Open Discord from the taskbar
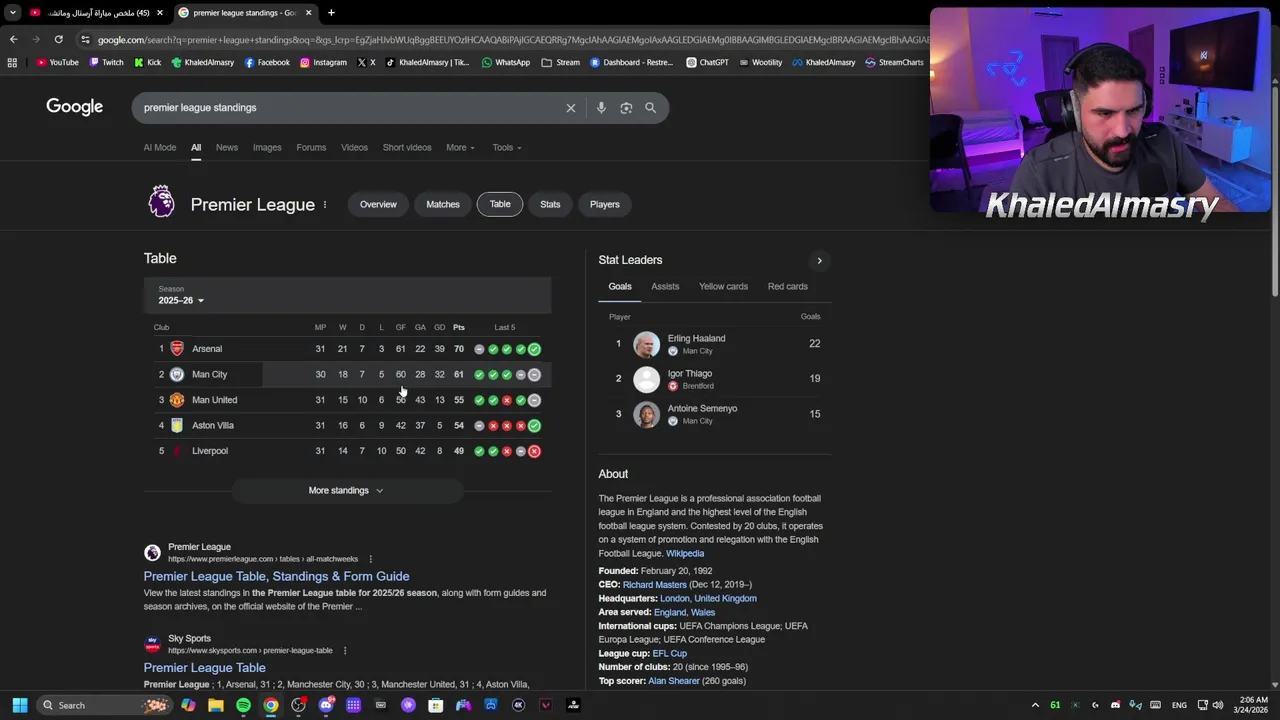Viewport: 1280px width, 720px height. (326, 705)
